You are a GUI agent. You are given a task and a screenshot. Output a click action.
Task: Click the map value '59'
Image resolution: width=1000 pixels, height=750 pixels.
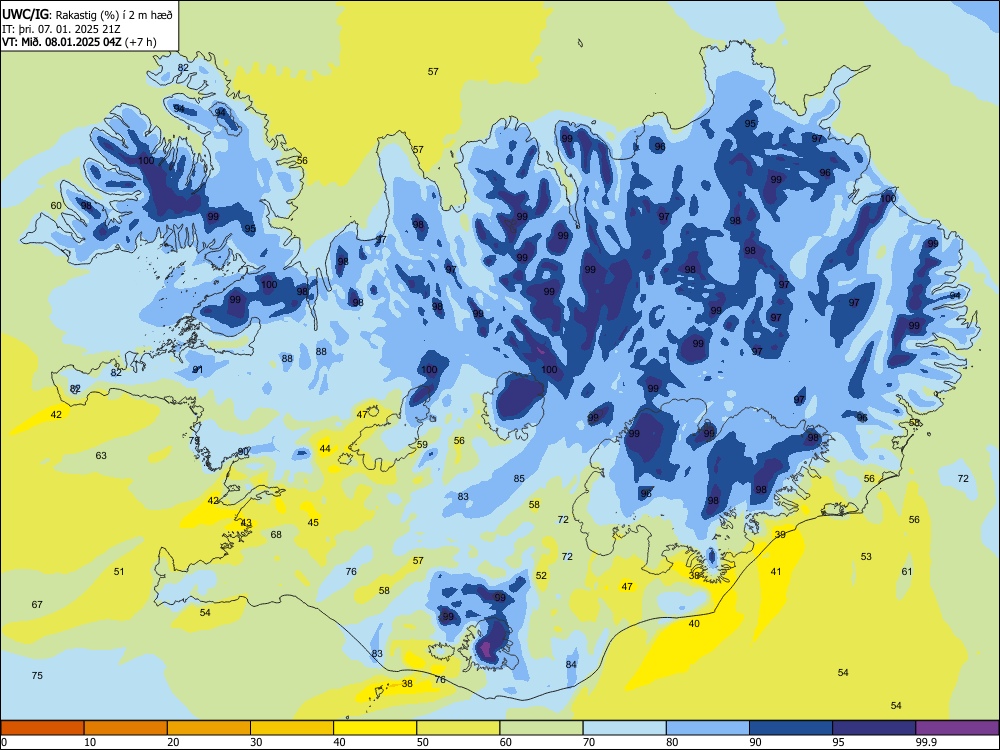click(x=422, y=445)
